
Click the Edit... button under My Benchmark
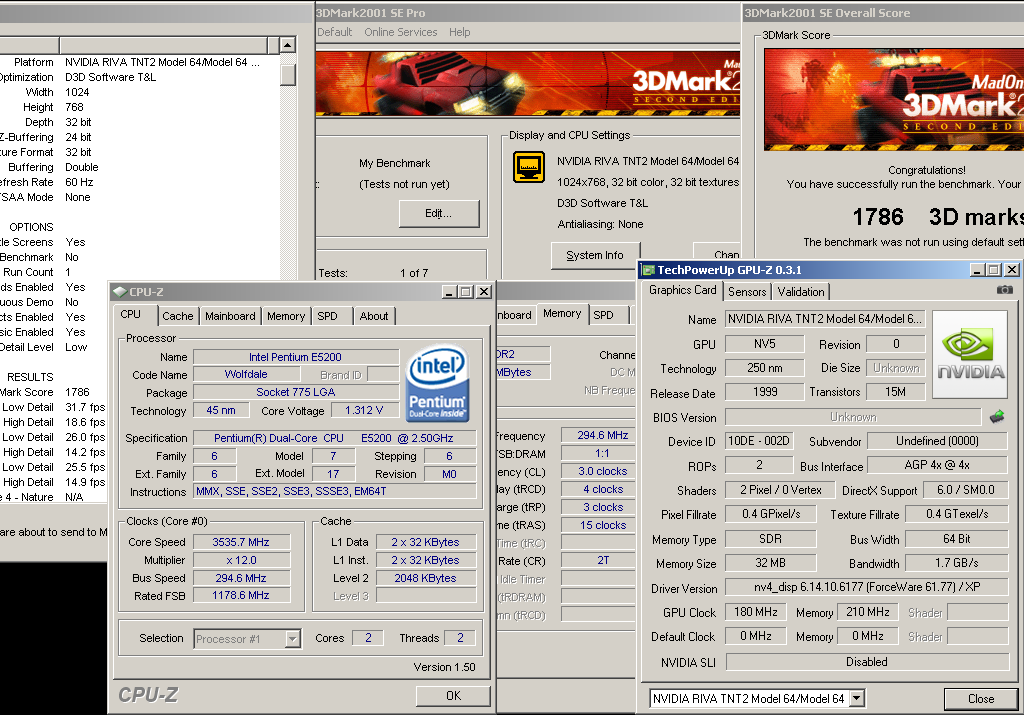pos(439,214)
